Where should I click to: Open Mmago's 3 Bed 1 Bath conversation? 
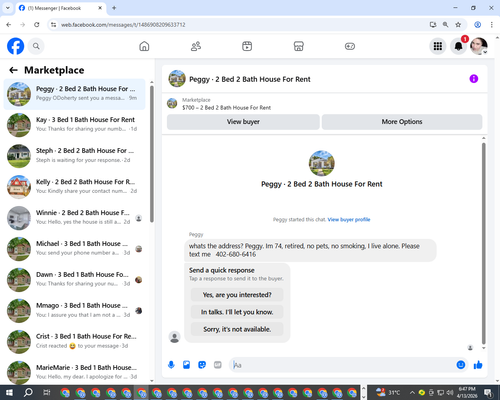[74, 311]
